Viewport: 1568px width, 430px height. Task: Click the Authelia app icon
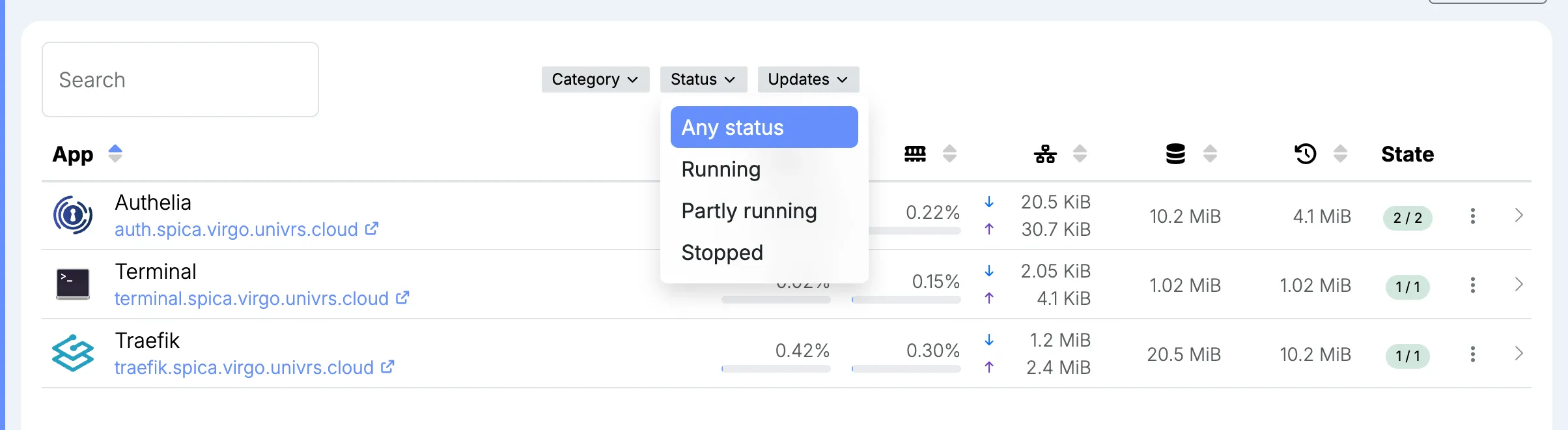point(73,215)
